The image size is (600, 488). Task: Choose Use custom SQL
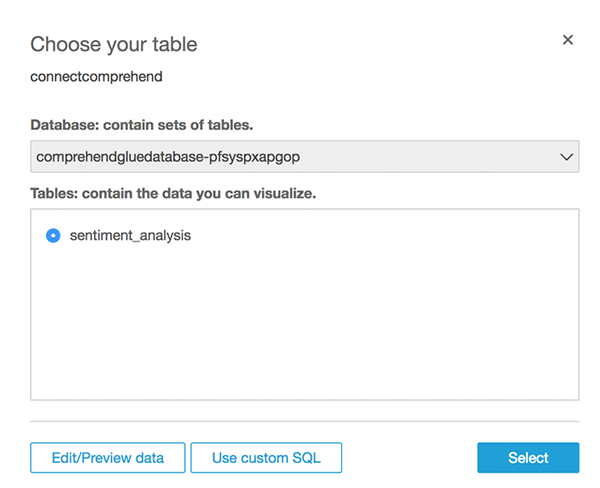point(266,458)
